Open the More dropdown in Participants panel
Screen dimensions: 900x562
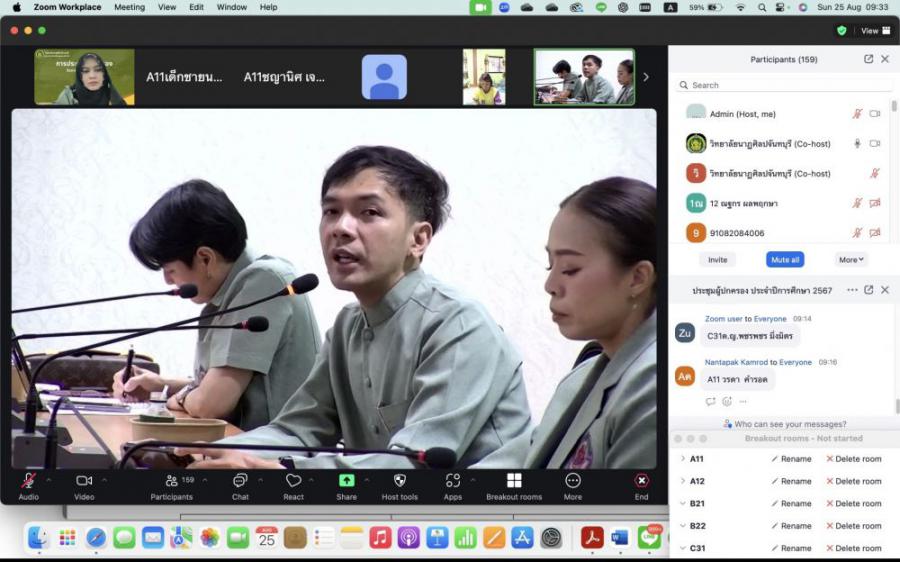click(851, 259)
